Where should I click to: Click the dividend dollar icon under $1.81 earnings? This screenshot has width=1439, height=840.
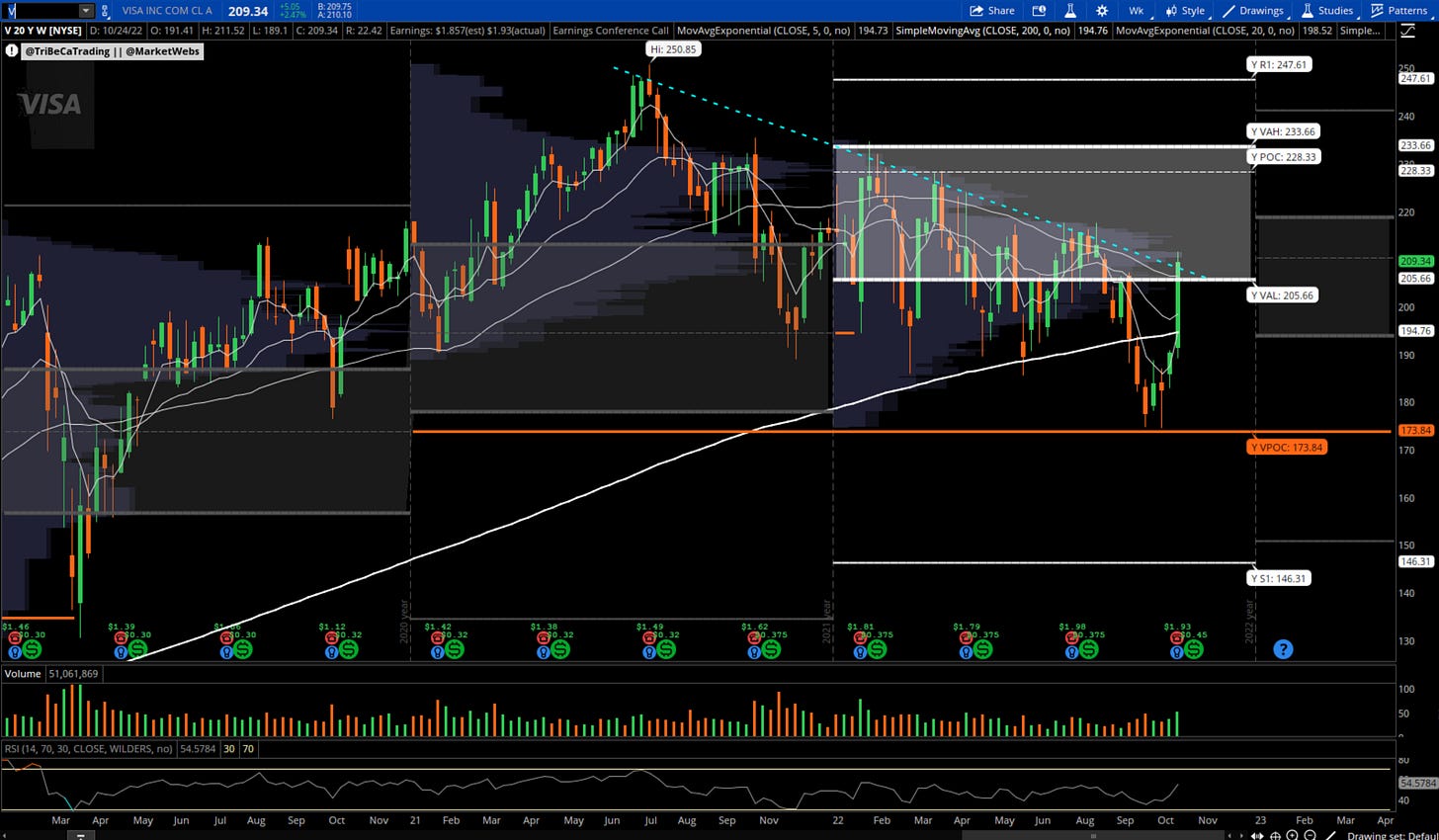pos(877,650)
